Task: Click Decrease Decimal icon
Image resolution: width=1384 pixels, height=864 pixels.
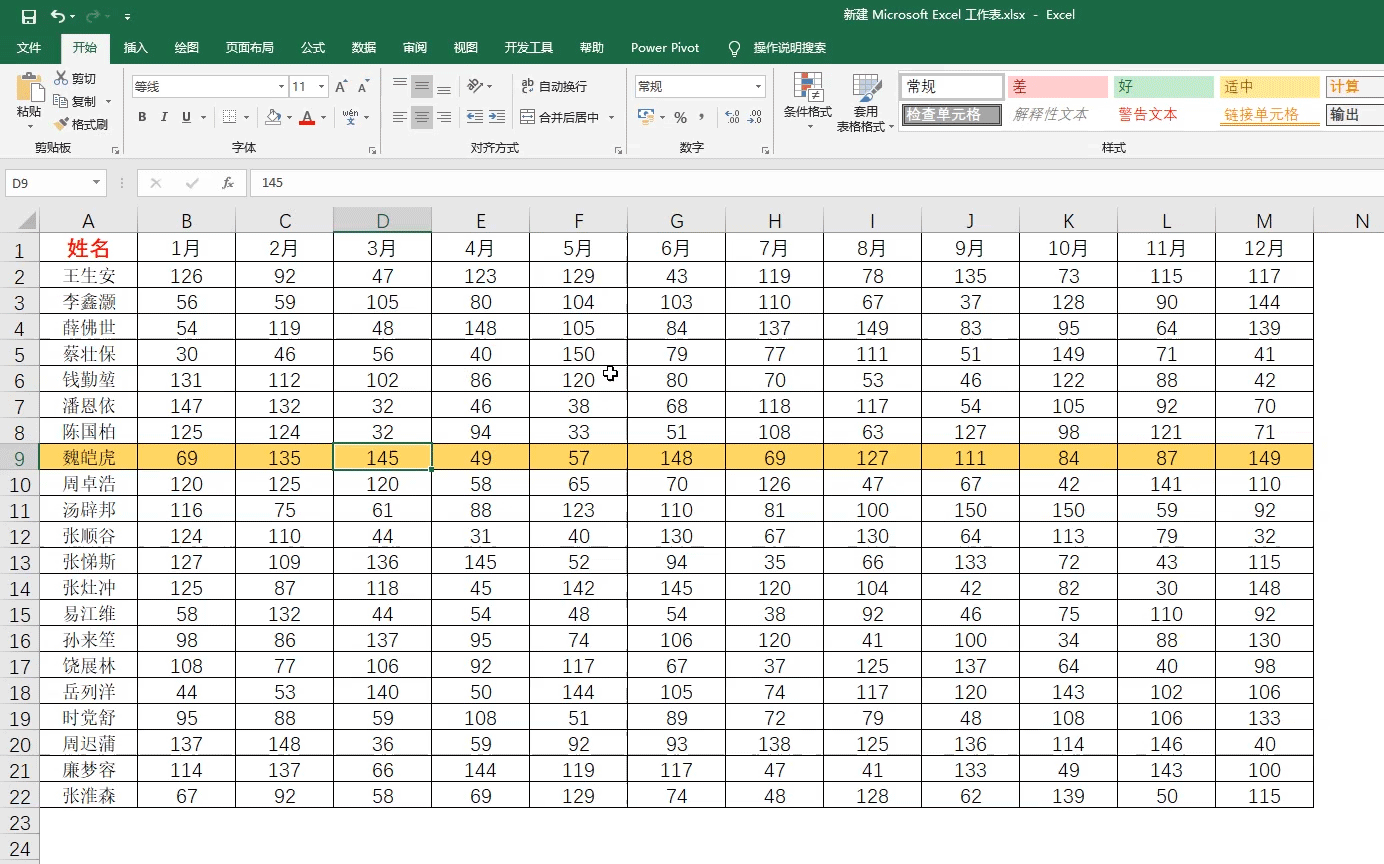Action: pyautogui.click(x=756, y=117)
